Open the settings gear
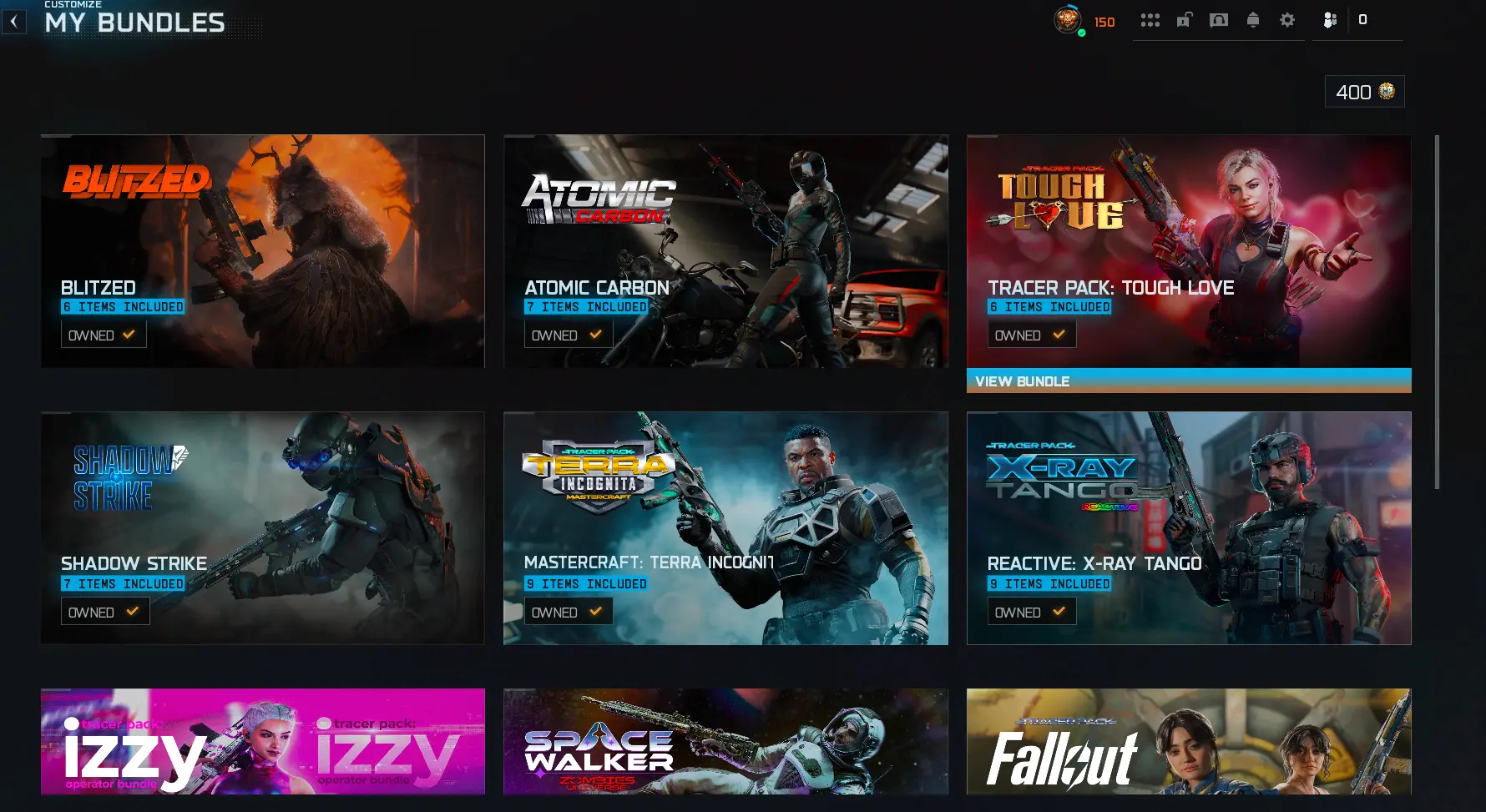Image resolution: width=1486 pixels, height=812 pixels. point(1287,20)
